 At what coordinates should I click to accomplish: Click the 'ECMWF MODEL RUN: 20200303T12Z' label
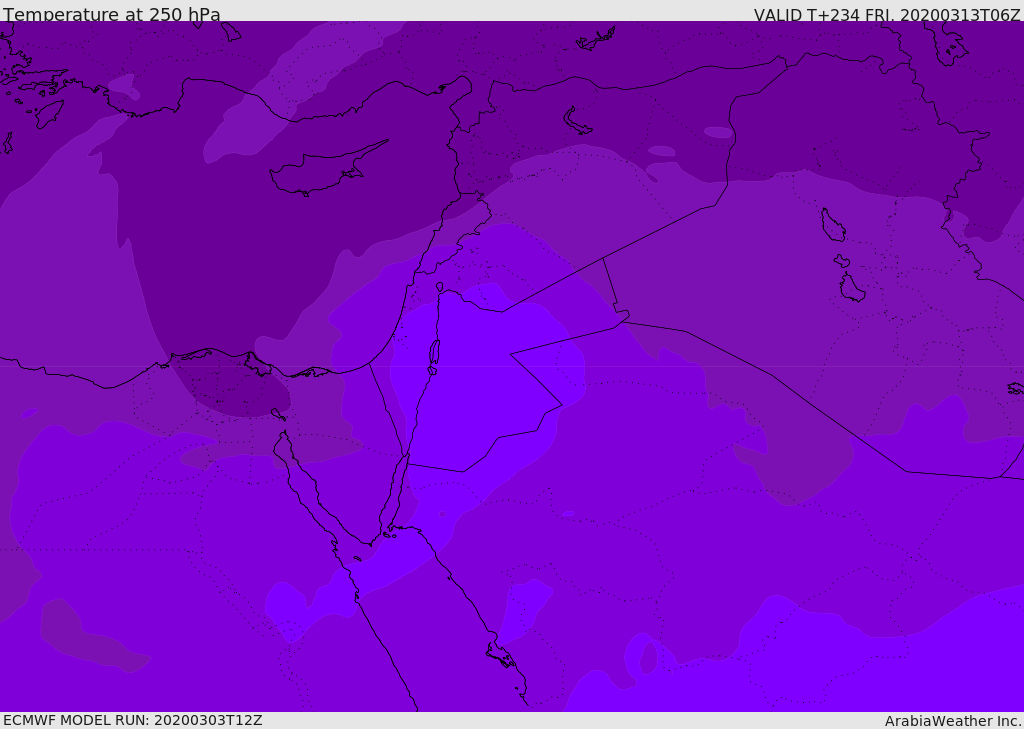point(133,720)
